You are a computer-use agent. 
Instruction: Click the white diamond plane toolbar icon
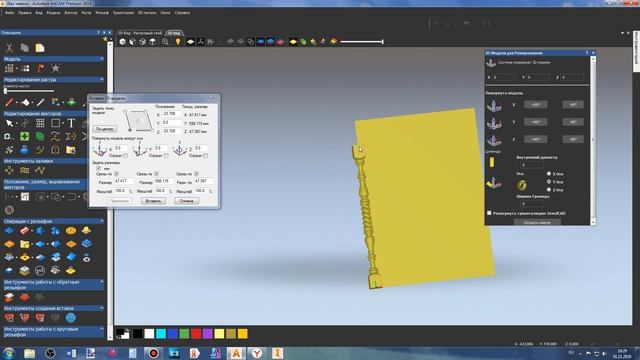pos(191,42)
